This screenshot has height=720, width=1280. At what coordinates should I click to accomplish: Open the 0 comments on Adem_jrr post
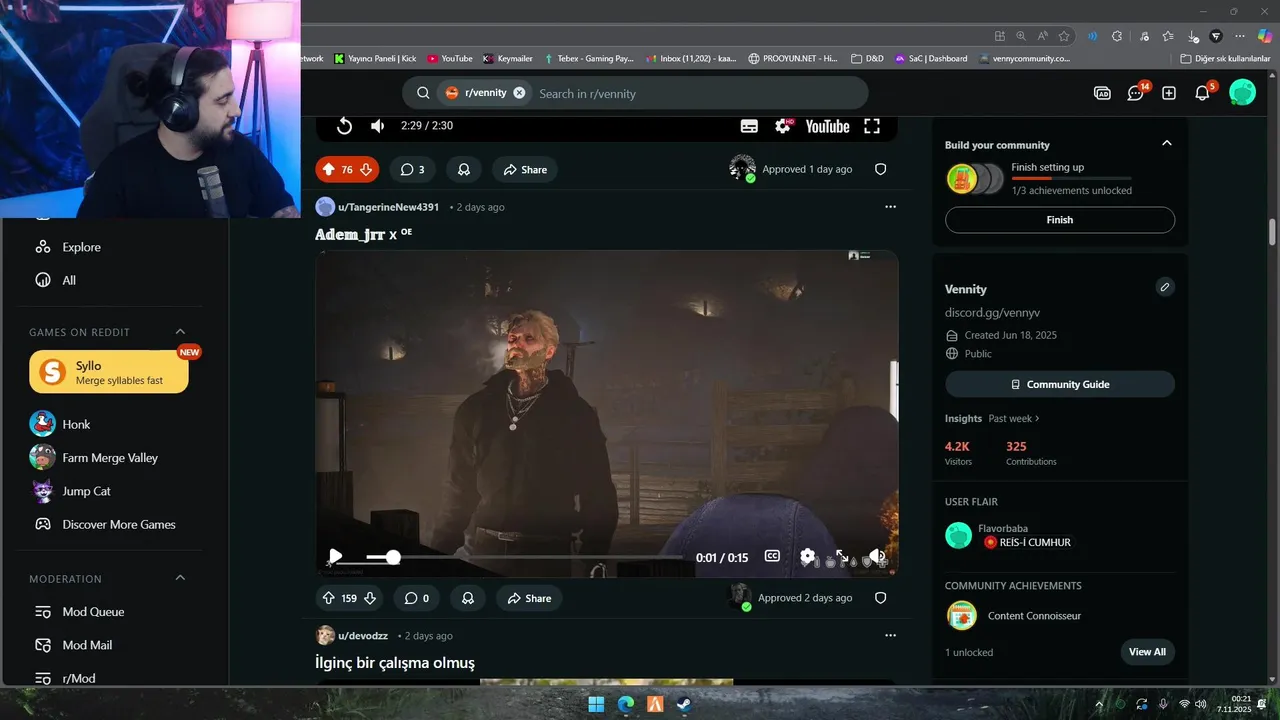coord(416,598)
